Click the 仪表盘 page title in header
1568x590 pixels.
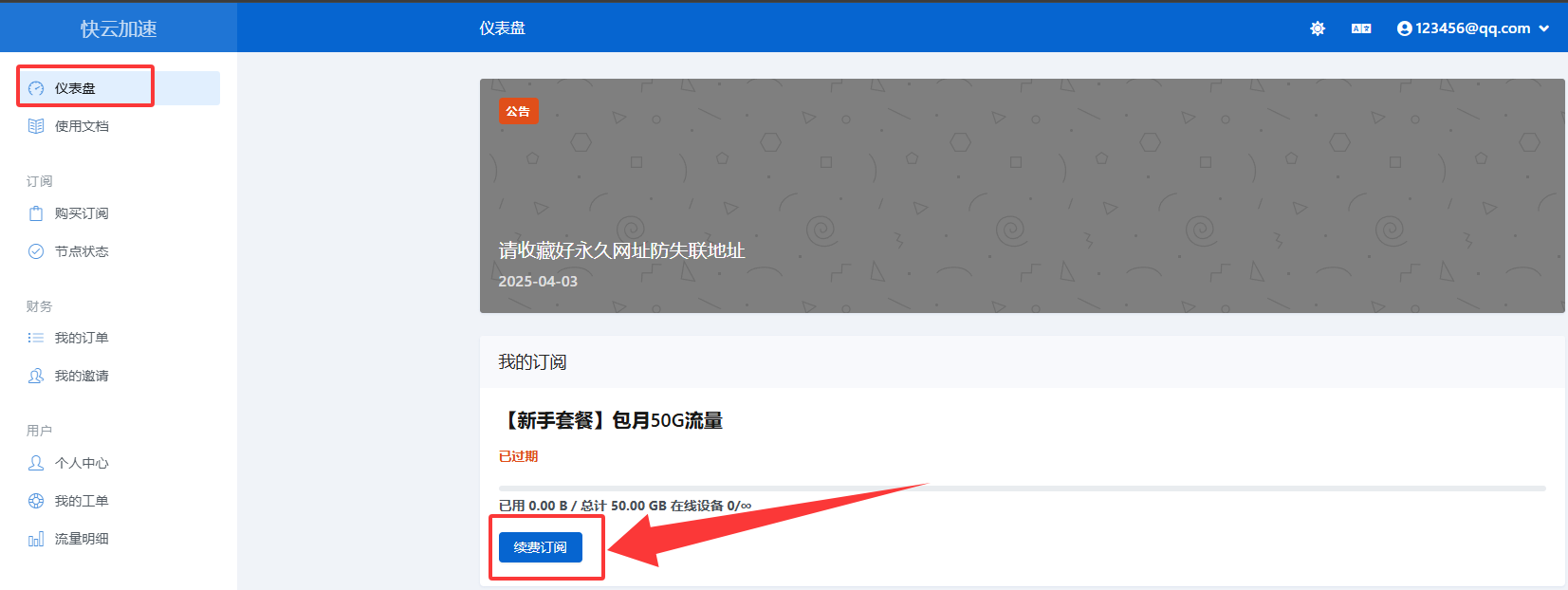(502, 28)
